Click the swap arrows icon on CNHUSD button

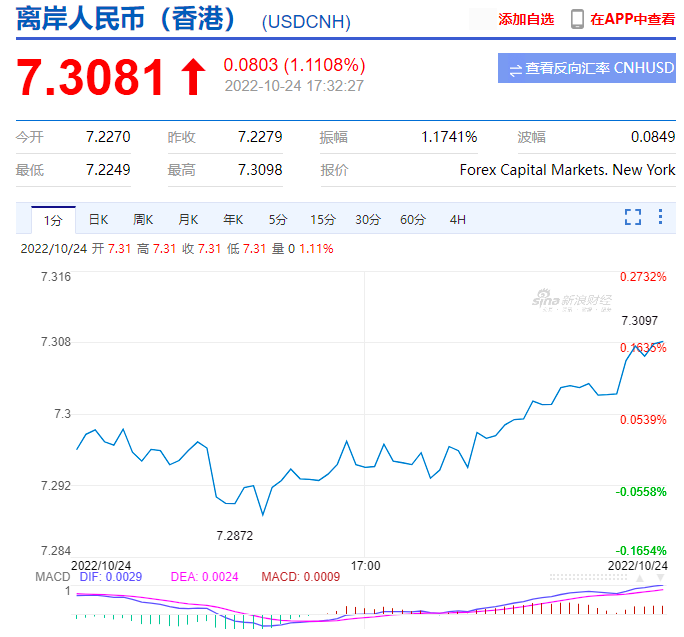[515, 69]
